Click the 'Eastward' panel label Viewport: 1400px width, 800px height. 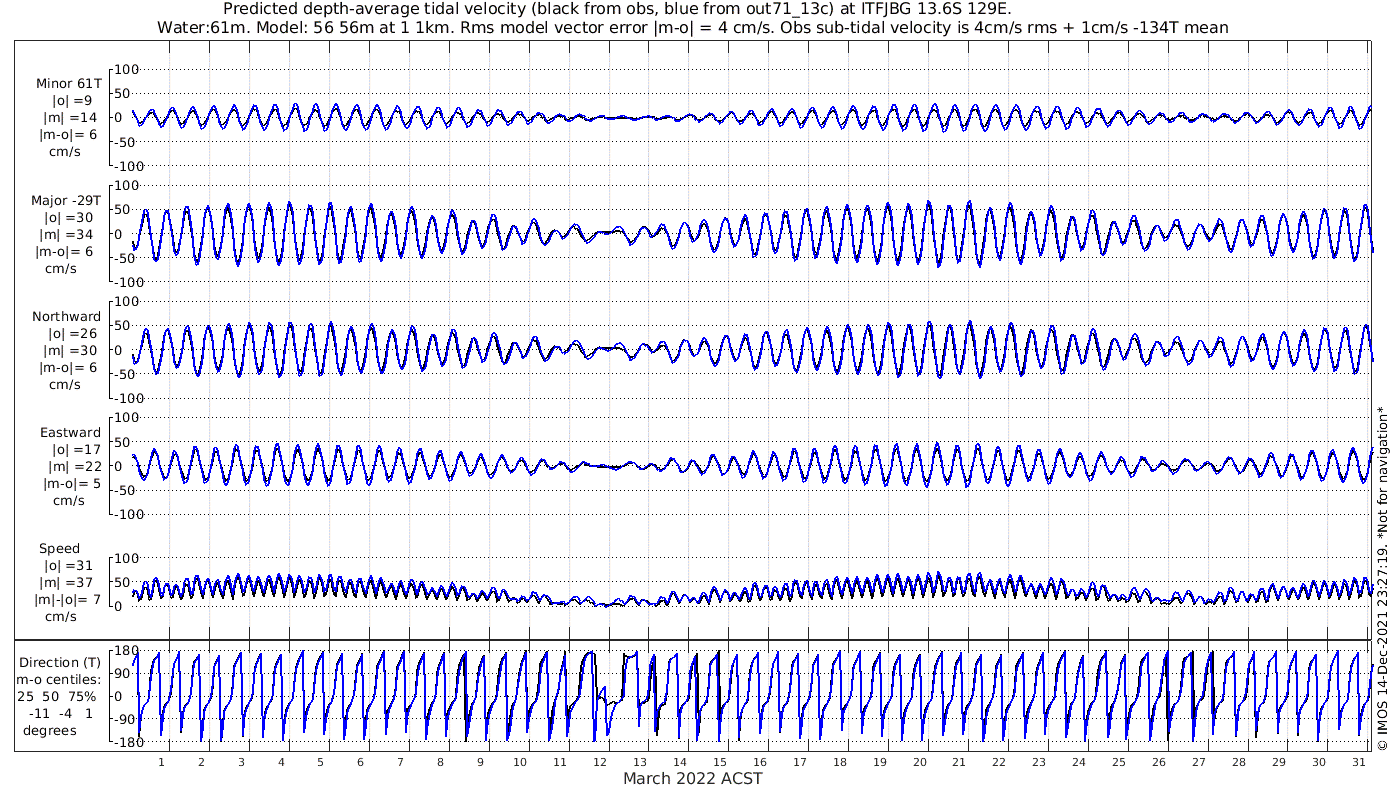[x=70, y=433]
